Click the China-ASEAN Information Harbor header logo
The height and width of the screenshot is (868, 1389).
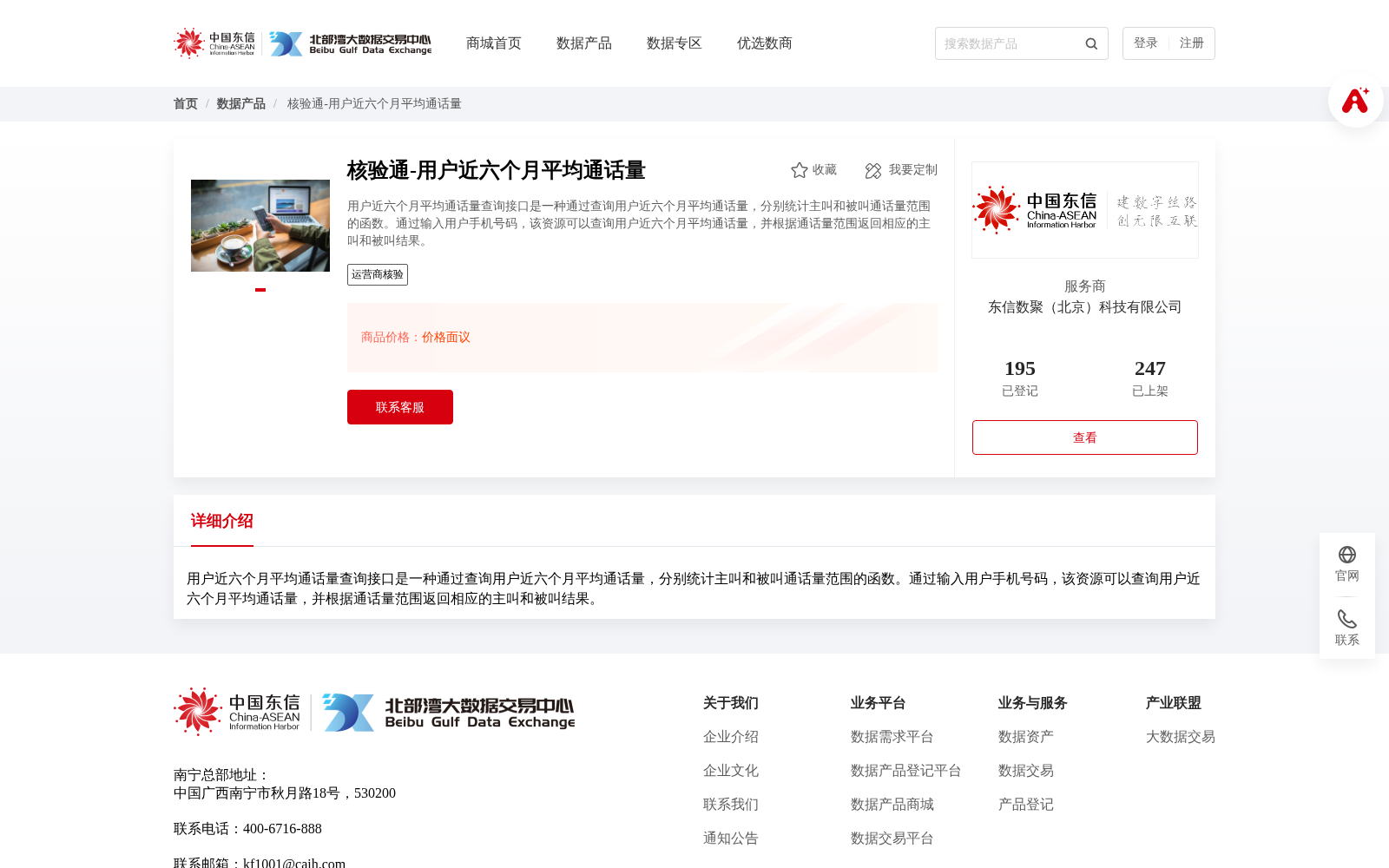pos(214,43)
